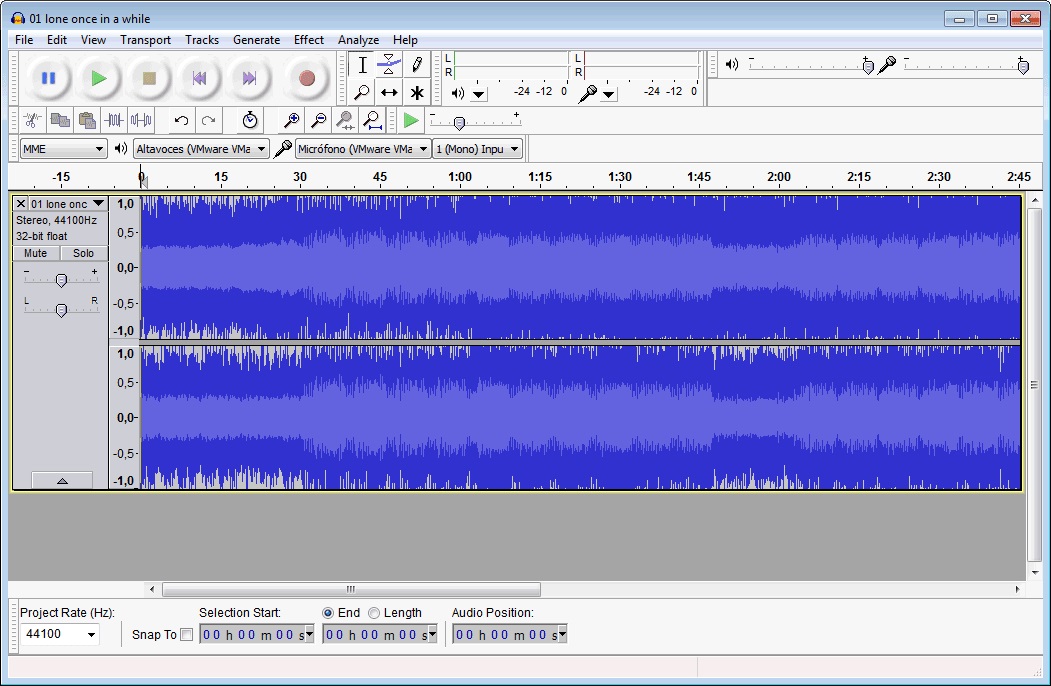Mute the 01 lone once track
Screen dimensions: 1051x686
[x=36, y=254]
